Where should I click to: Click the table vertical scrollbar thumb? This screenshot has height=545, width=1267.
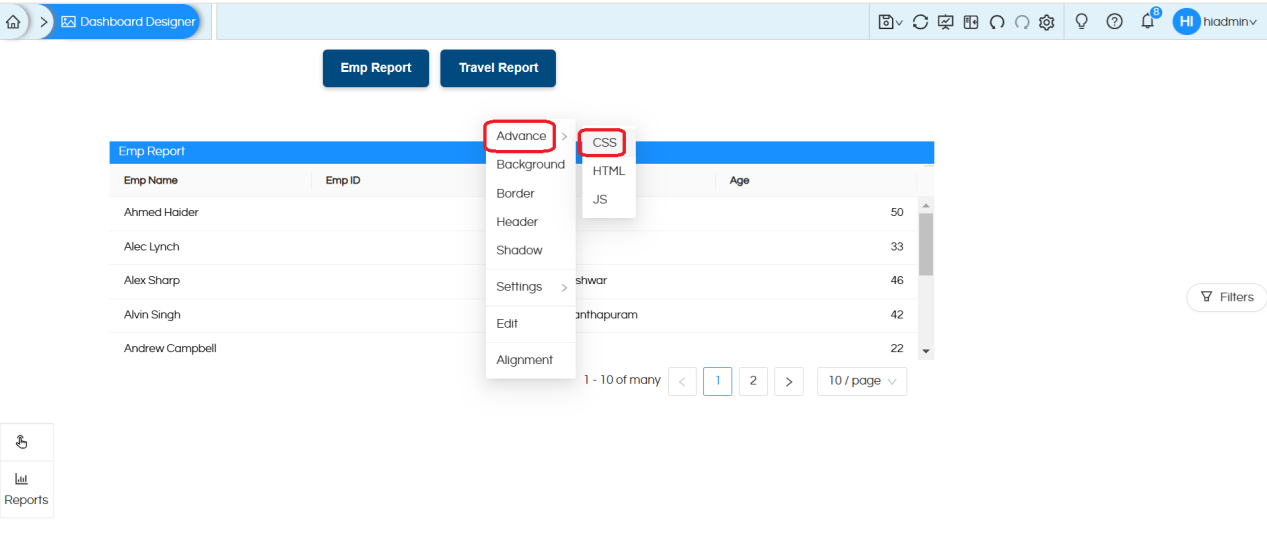click(x=926, y=244)
